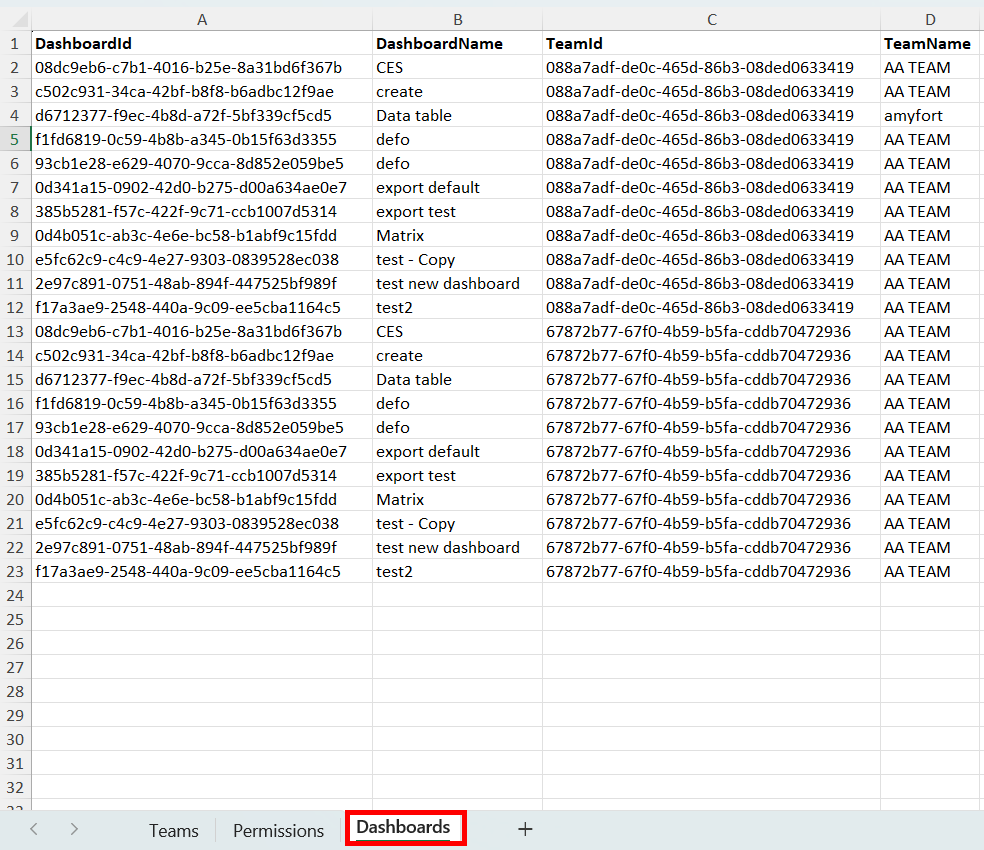The height and width of the screenshot is (850, 984).
Task: Select the amyfort team name cell
Action: [x=931, y=116]
